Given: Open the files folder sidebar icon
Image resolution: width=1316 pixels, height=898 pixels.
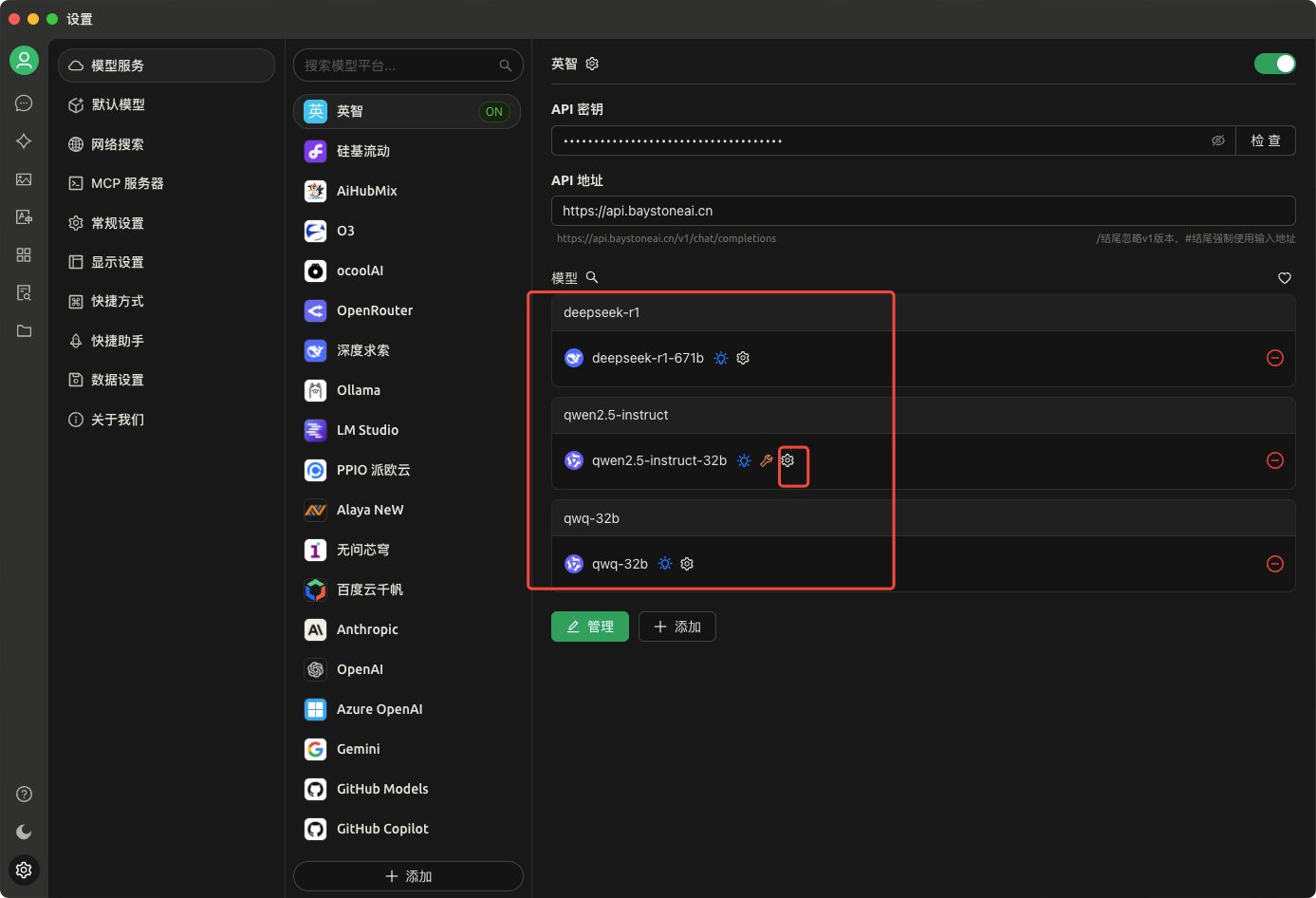Looking at the screenshot, I should point(24,331).
